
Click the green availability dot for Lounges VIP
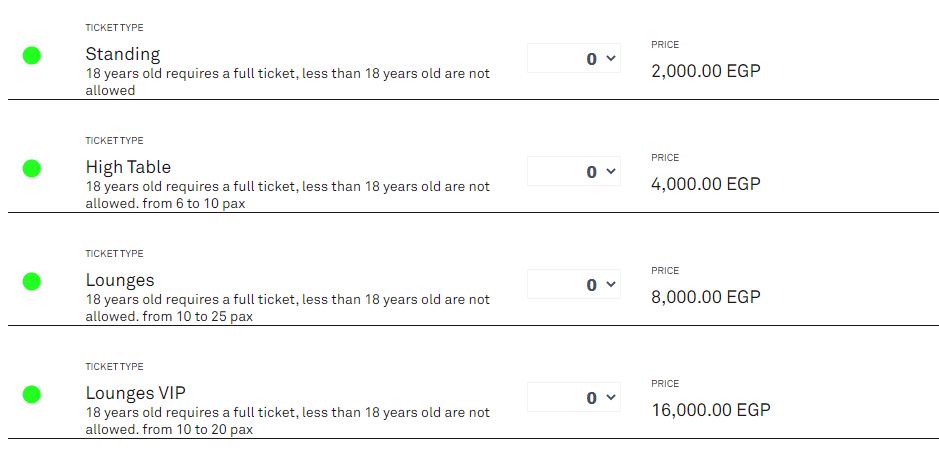tap(32, 395)
